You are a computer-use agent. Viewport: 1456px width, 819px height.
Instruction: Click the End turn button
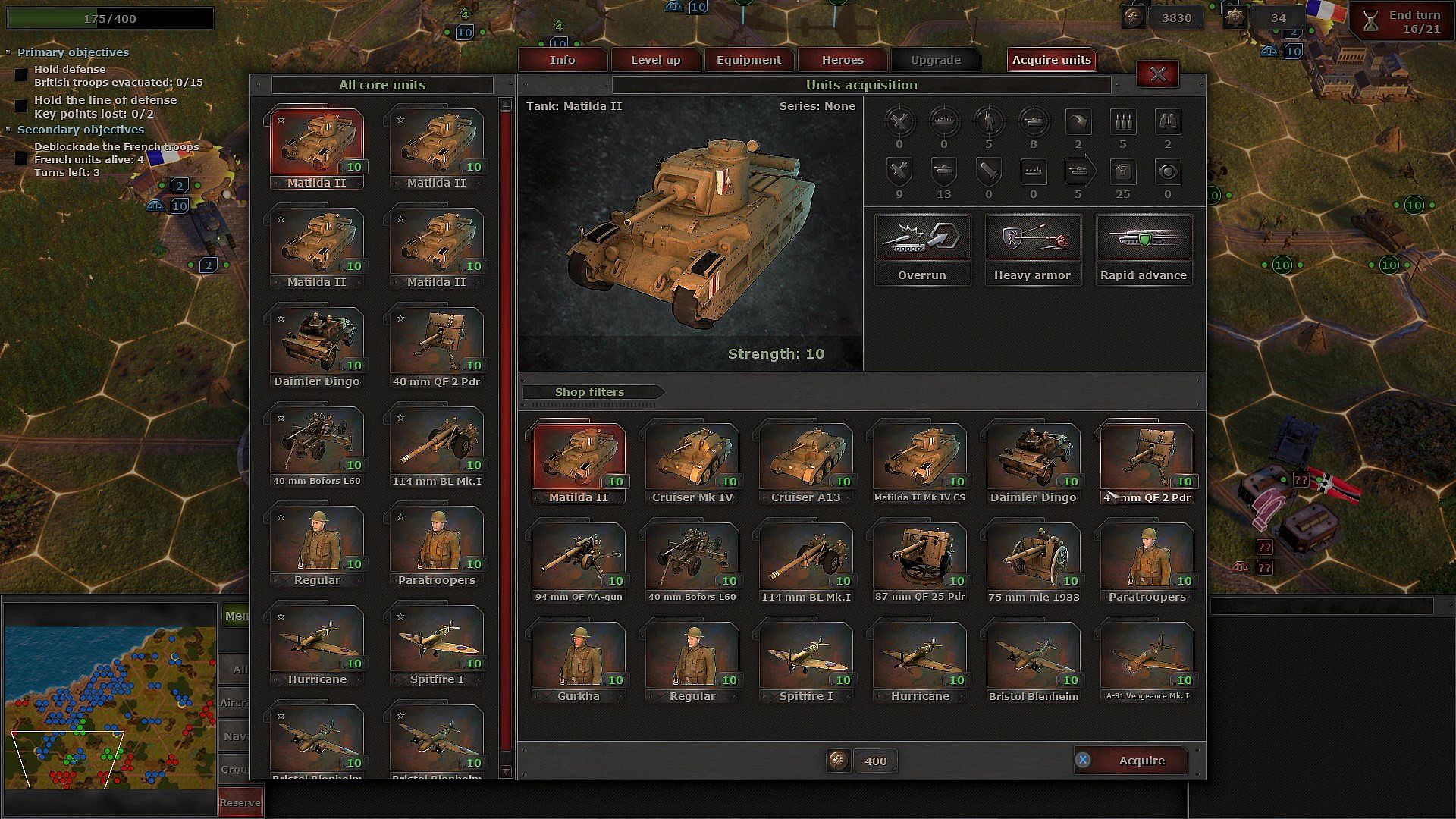click(x=1402, y=22)
